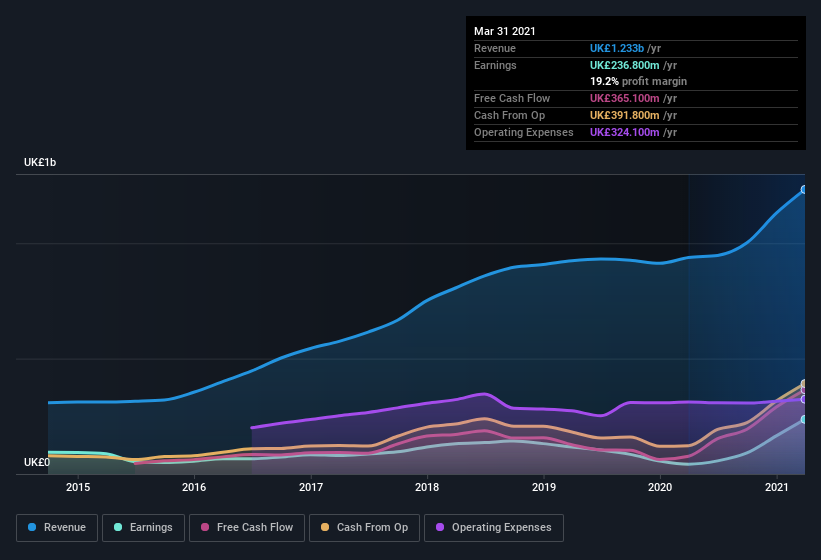Click the Cash From Op end point marker
Image resolution: width=821 pixels, height=560 pixels.
pyautogui.click(x=804, y=384)
